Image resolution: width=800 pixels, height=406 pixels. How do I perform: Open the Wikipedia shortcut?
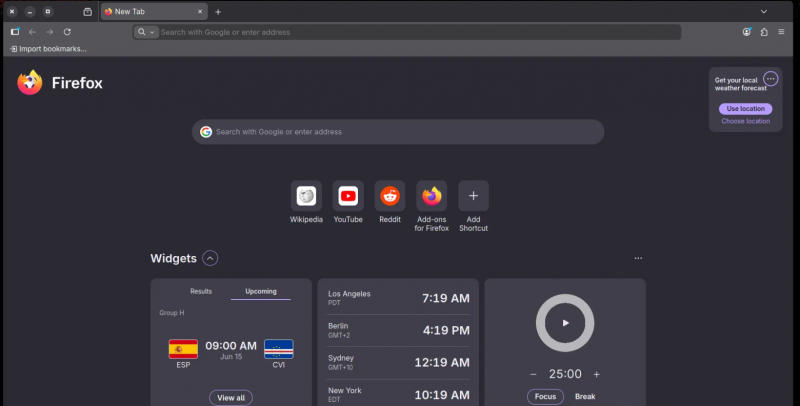(x=306, y=202)
